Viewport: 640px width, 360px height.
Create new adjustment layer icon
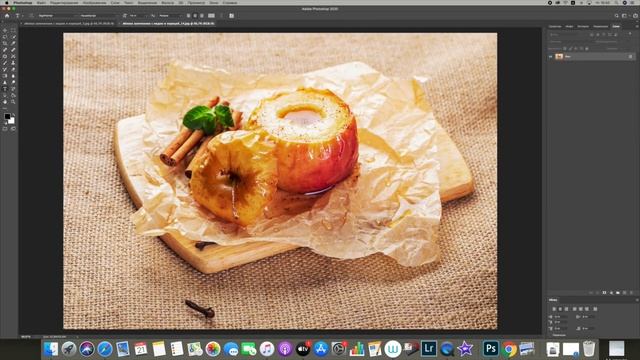tap(611, 293)
